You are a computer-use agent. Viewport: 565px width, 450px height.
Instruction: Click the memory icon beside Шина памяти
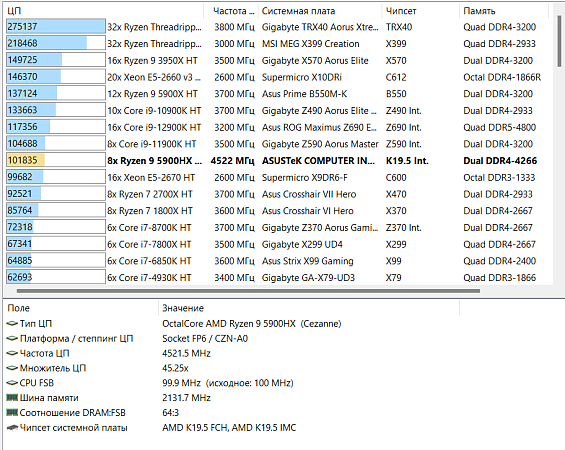[12, 397]
